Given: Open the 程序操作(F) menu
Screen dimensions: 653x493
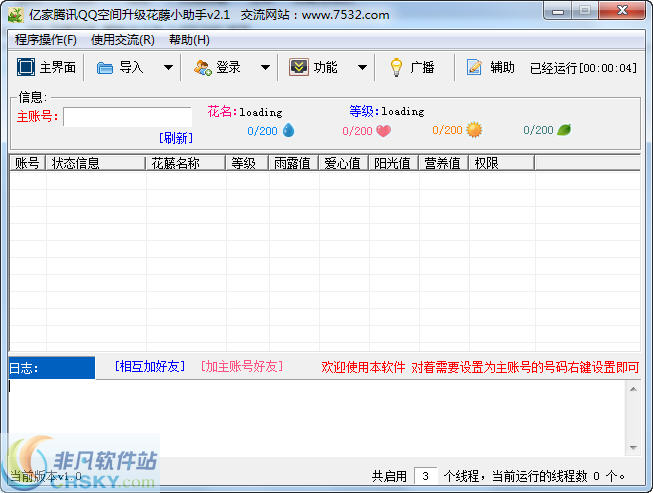Looking at the screenshot, I should coord(46,40).
